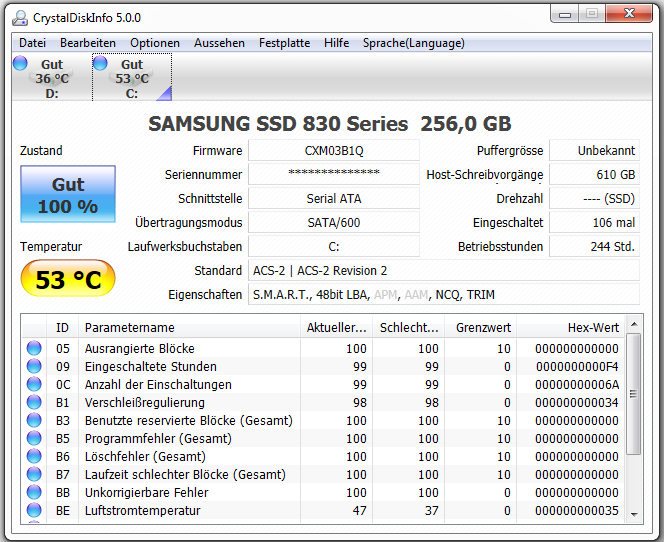Click hex value 00000000006A
Viewport: 664px width, 542px height.
coord(577,384)
